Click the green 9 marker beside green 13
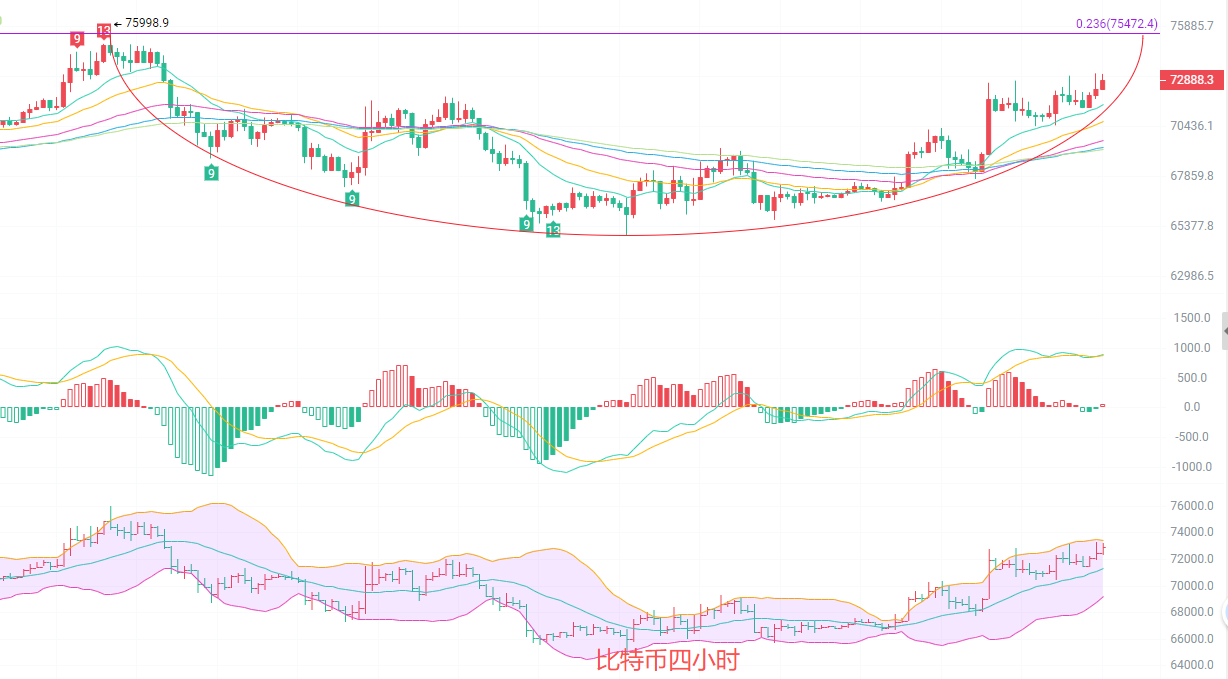 (526, 224)
